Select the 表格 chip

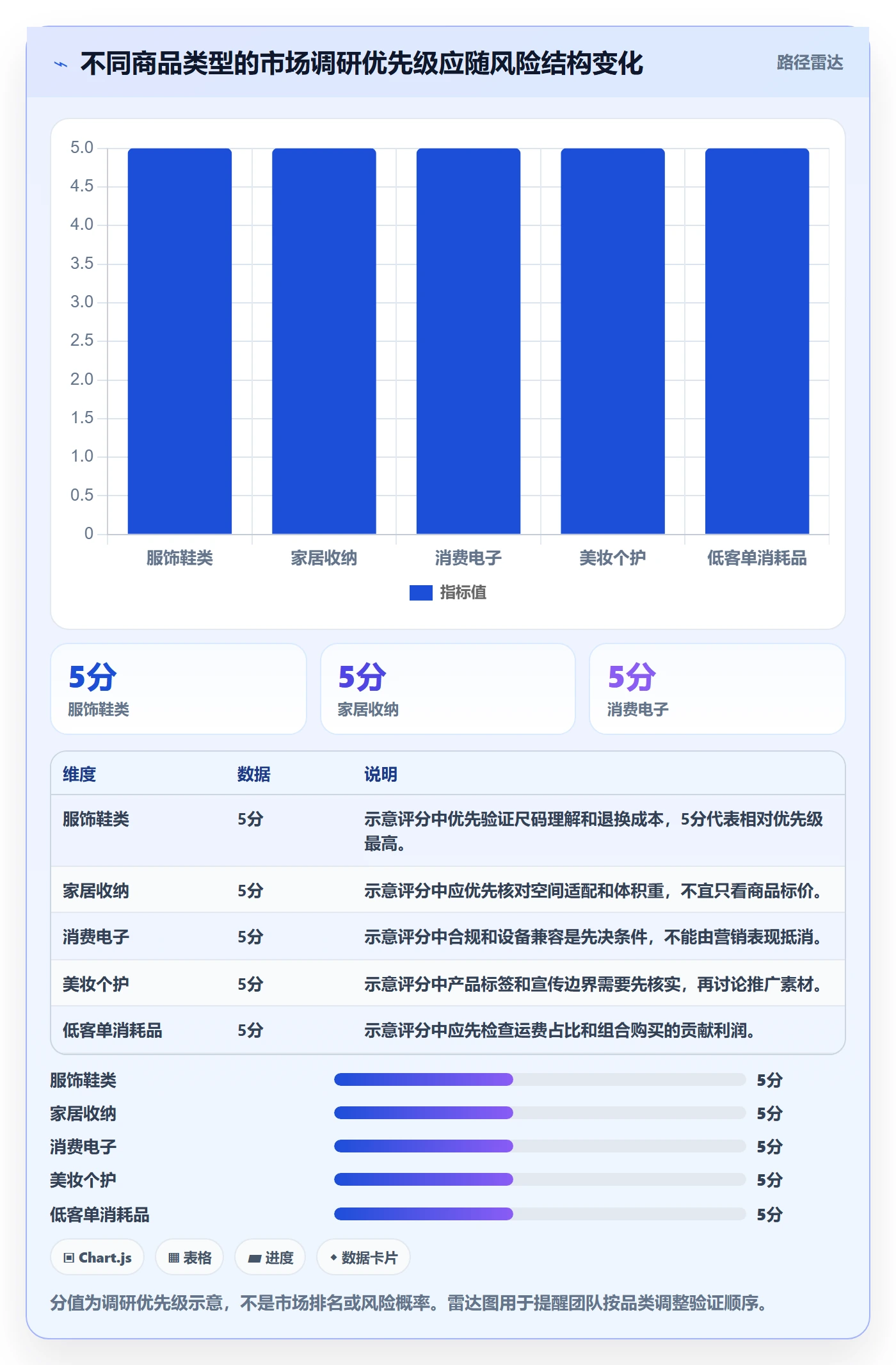(189, 1257)
